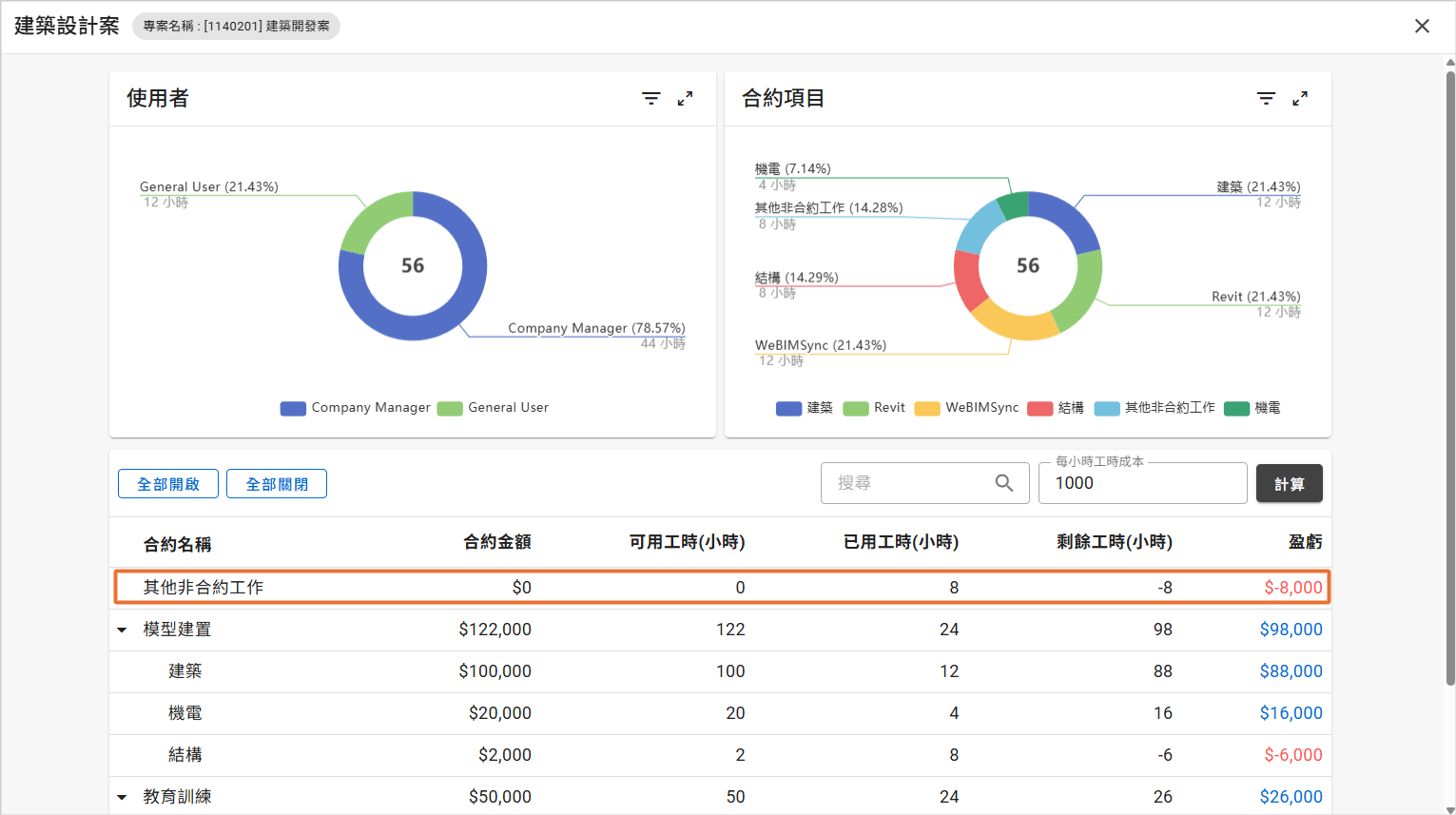This screenshot has height=815, width=1456.
Task: Toggle Revit legend swatch
Action: click(856, 408)
